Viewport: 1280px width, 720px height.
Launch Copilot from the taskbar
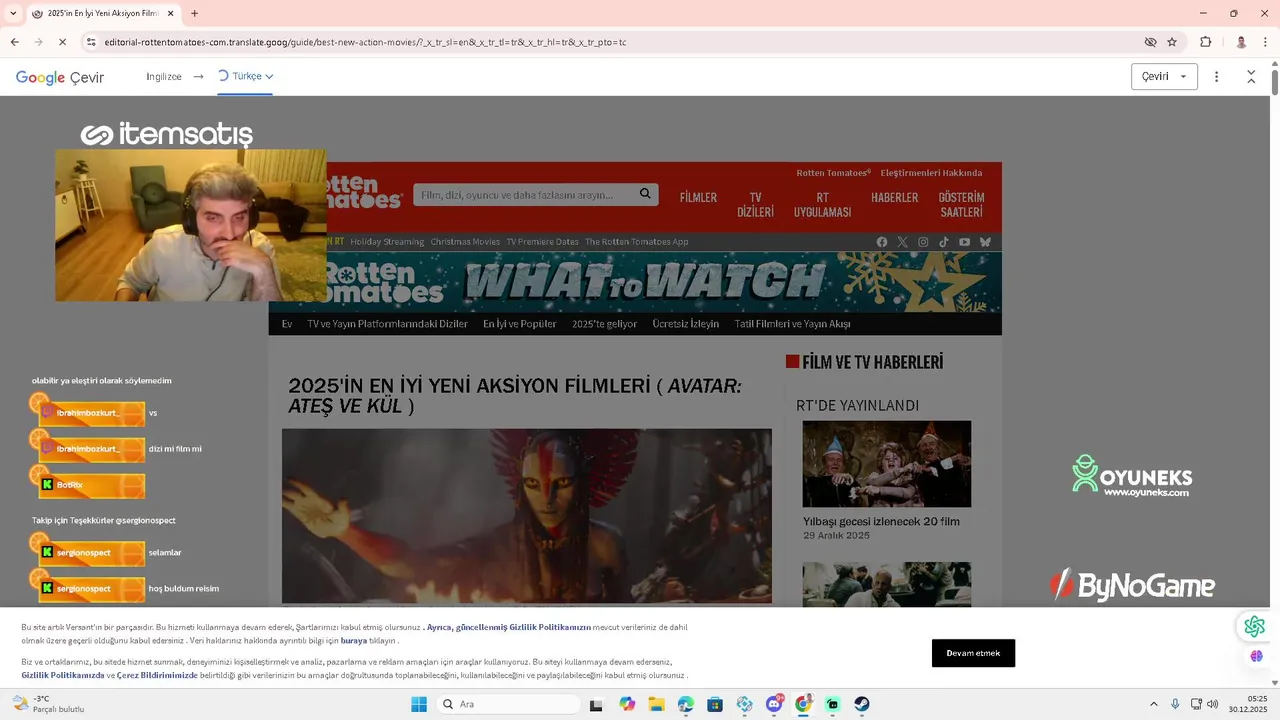click(627, 704)
